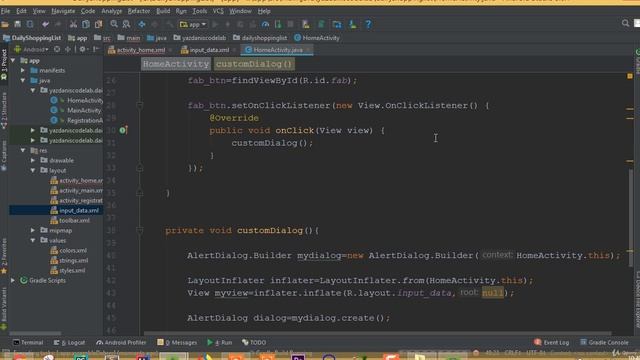Image resolution: width=640 pixels, height=360 pixels.
Task: Click the Help question mark icon
Action: coord(368,24)
